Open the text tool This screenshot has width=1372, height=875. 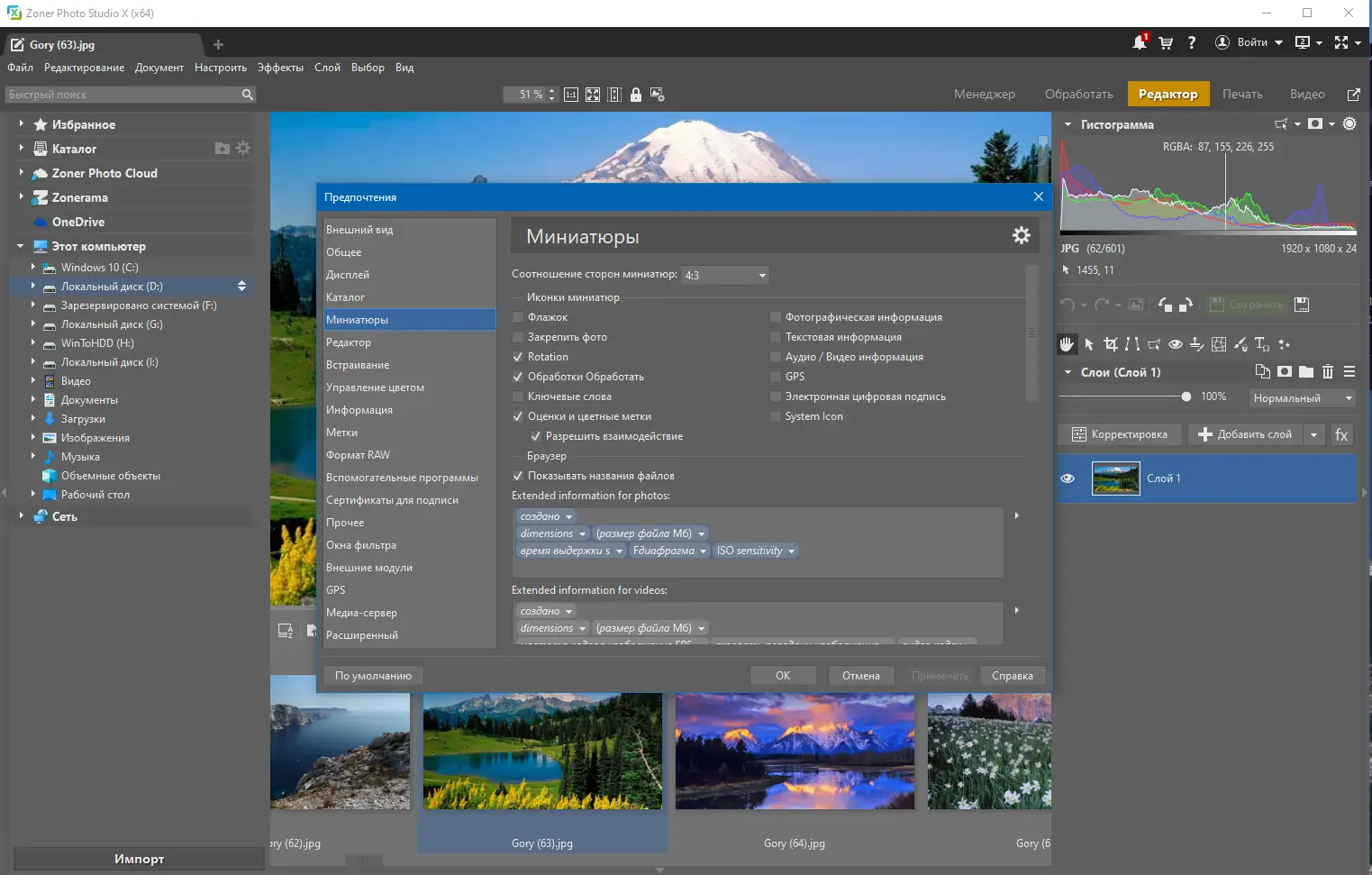tap(1262, 344)
